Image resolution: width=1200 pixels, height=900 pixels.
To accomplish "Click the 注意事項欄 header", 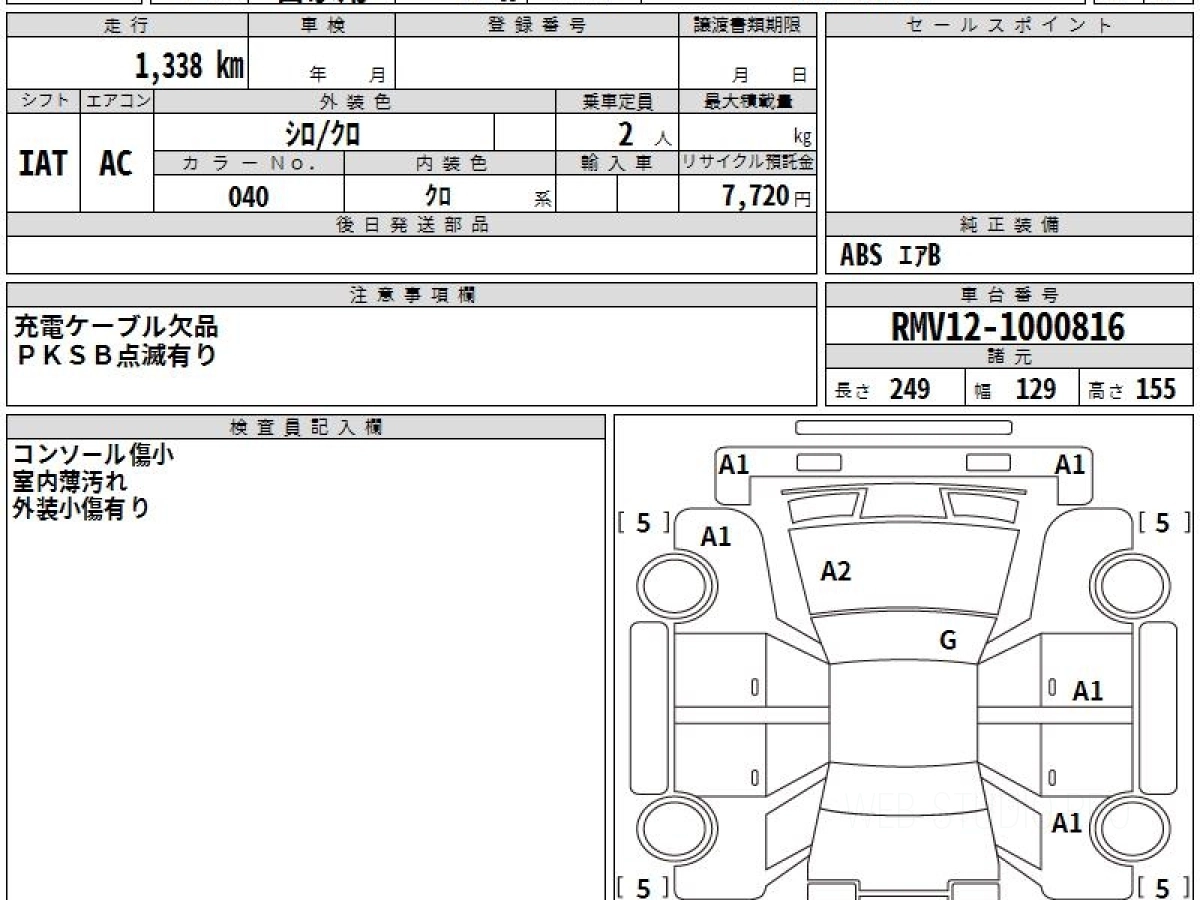I will [x=412, y=295].
